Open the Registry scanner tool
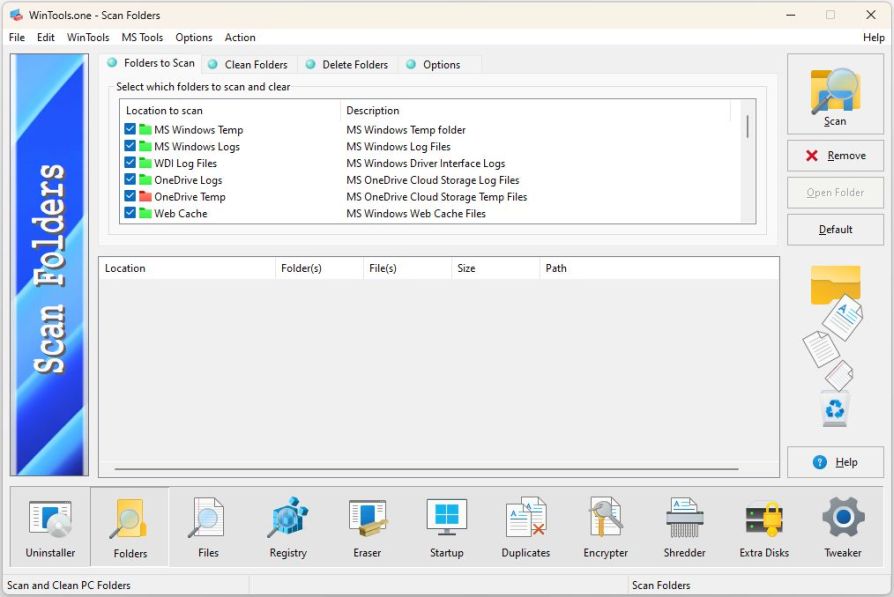This screenshot has width=894, height=597. pyautogui.click(x=288, y=527)
